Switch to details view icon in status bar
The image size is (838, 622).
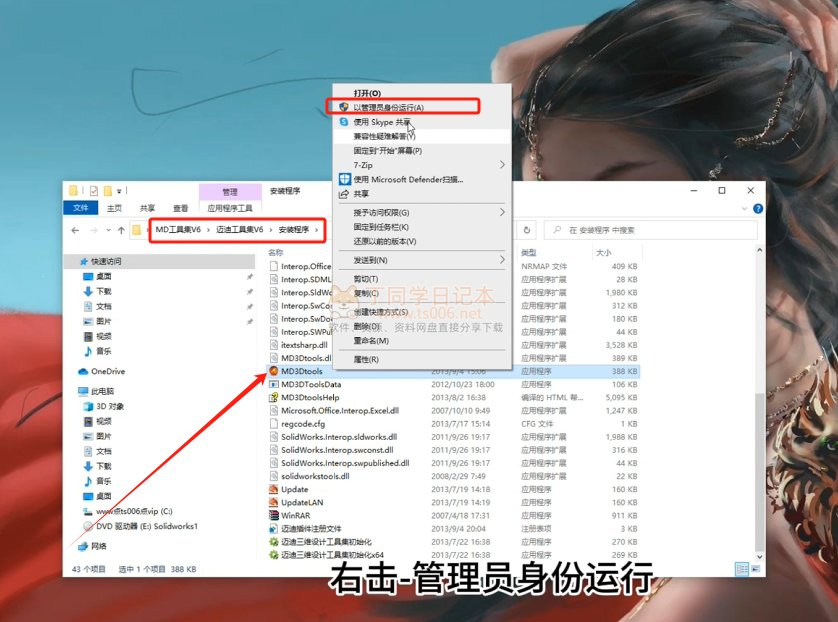pyautogui.click(x=742, y=569)
